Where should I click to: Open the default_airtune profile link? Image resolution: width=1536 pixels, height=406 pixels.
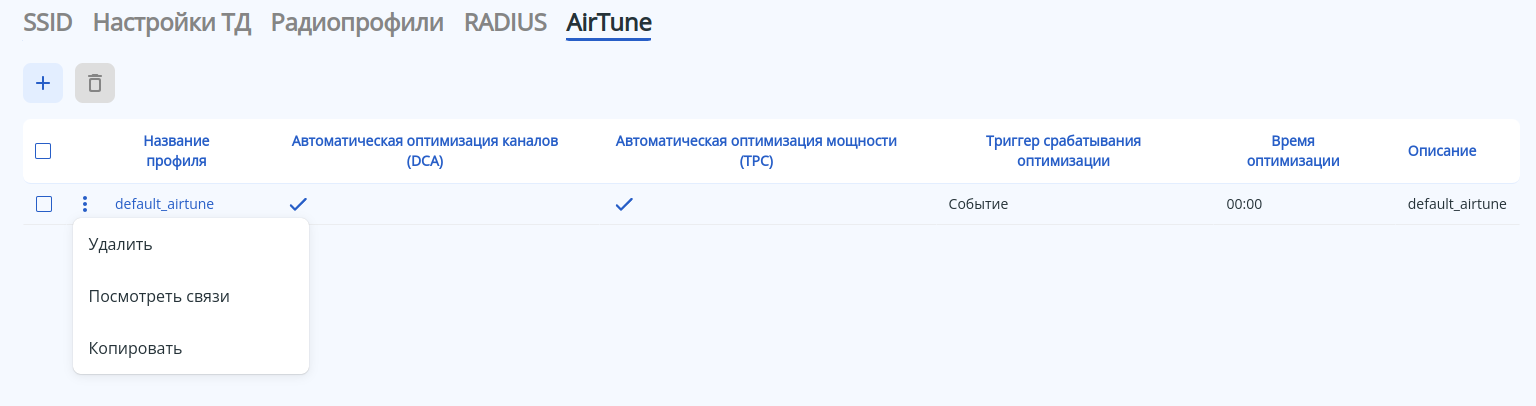[x=164, y=204]
